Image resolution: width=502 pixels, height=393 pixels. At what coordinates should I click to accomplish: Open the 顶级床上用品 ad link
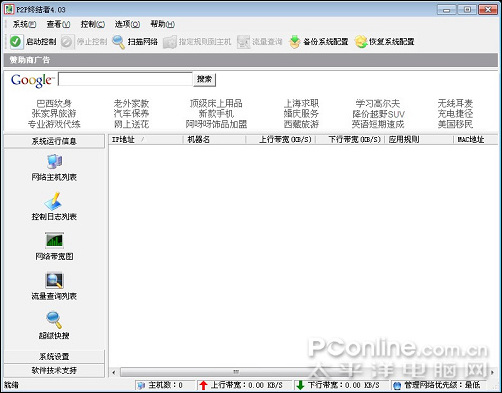(216, 103)
